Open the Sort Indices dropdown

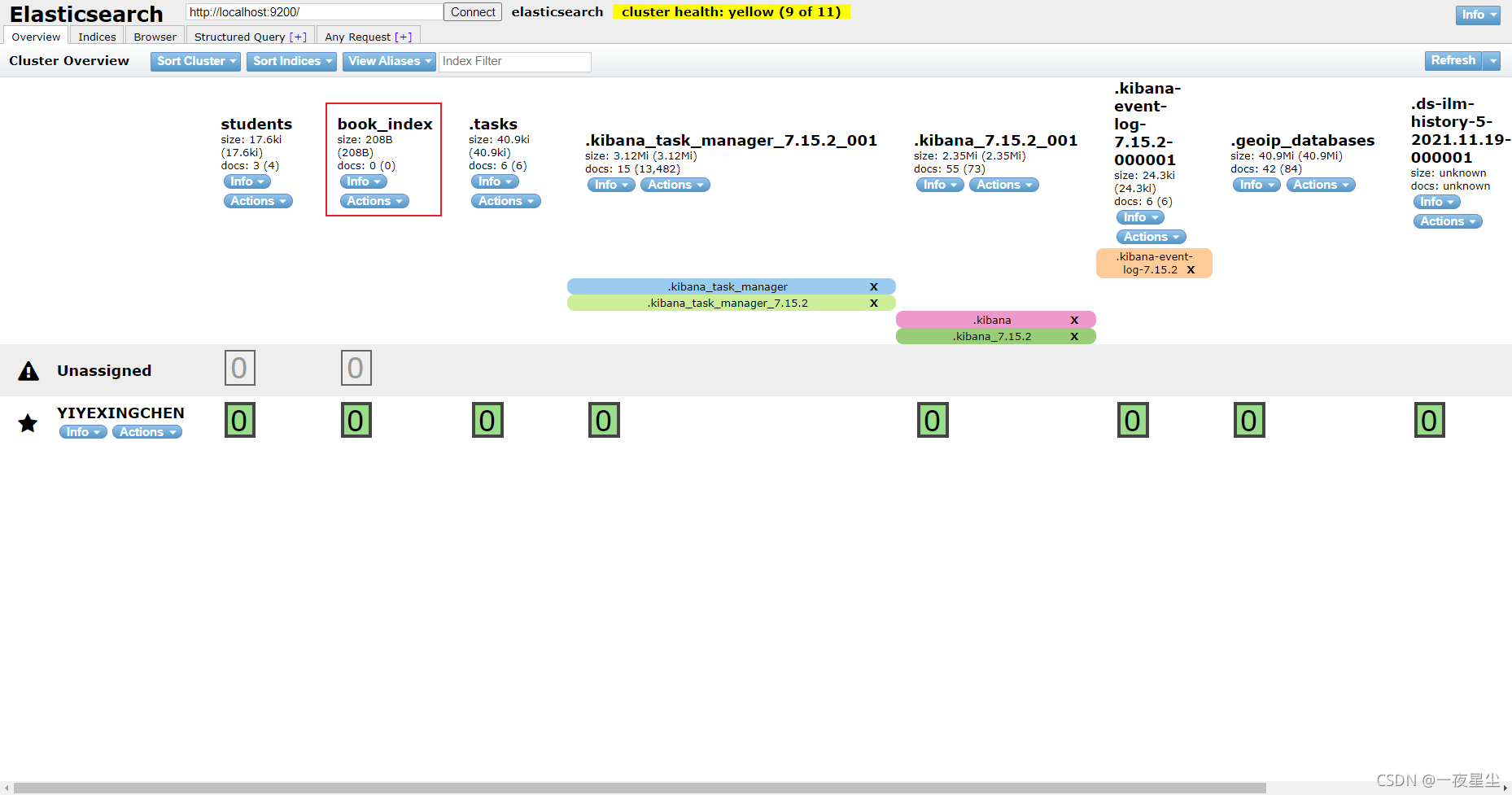click(x=291, y=61)
